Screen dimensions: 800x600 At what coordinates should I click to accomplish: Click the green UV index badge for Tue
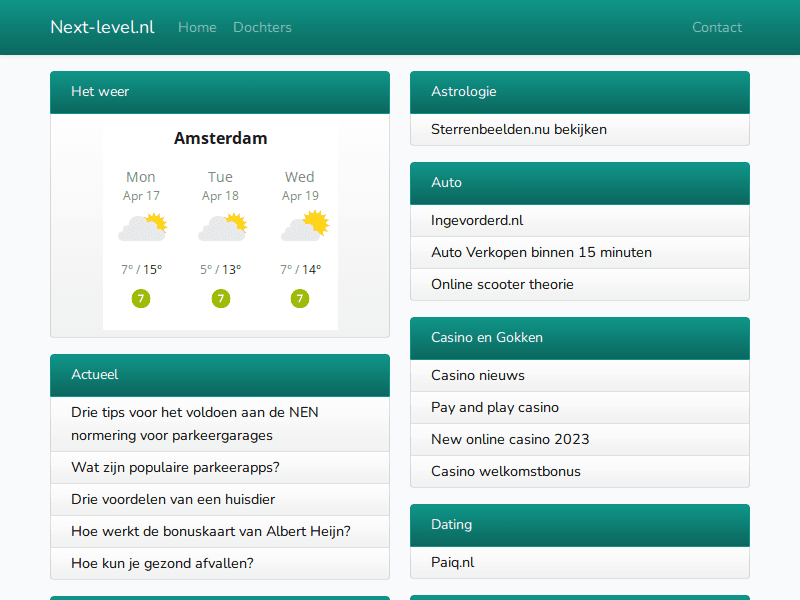pos(221,298)
